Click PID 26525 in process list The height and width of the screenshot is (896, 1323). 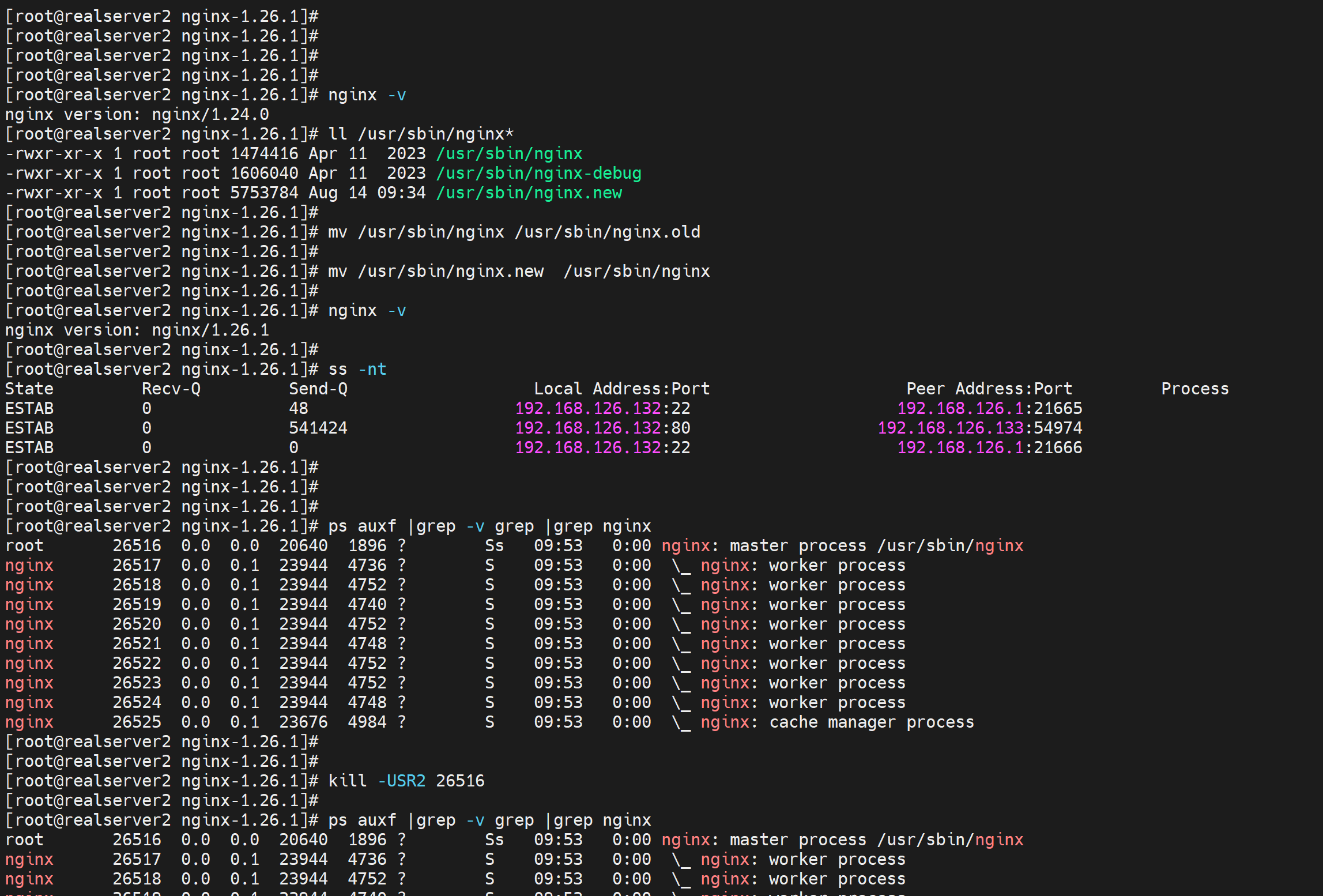137,722
